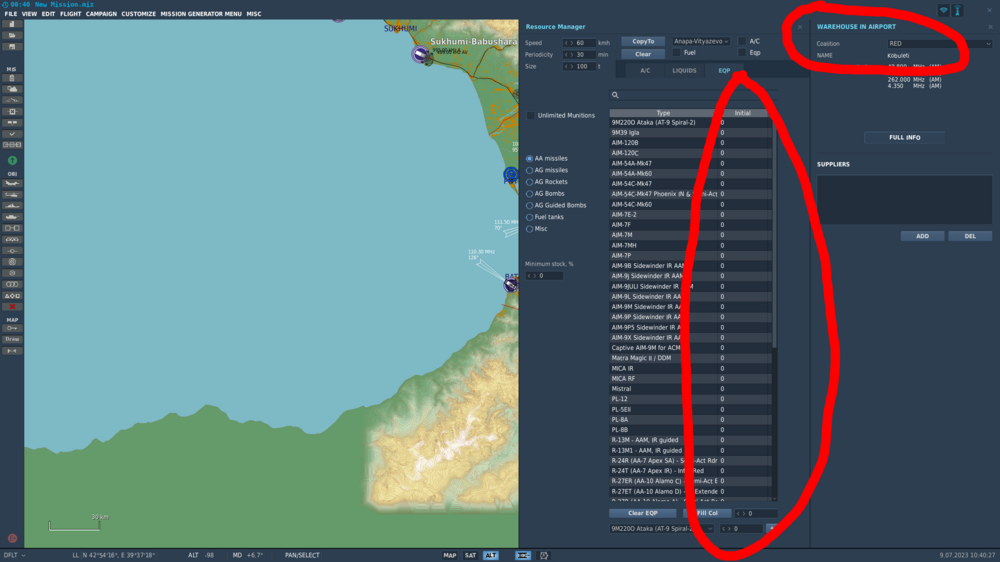Image resolution: width=1000 pixels, height=562 pixels.
Task: Tick the Fuel copy checkbox
Action: tap(676, 53)
